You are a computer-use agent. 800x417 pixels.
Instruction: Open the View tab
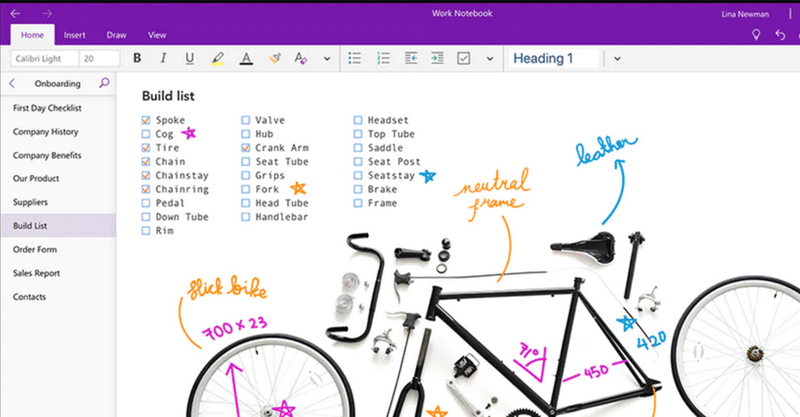point(157,35)
